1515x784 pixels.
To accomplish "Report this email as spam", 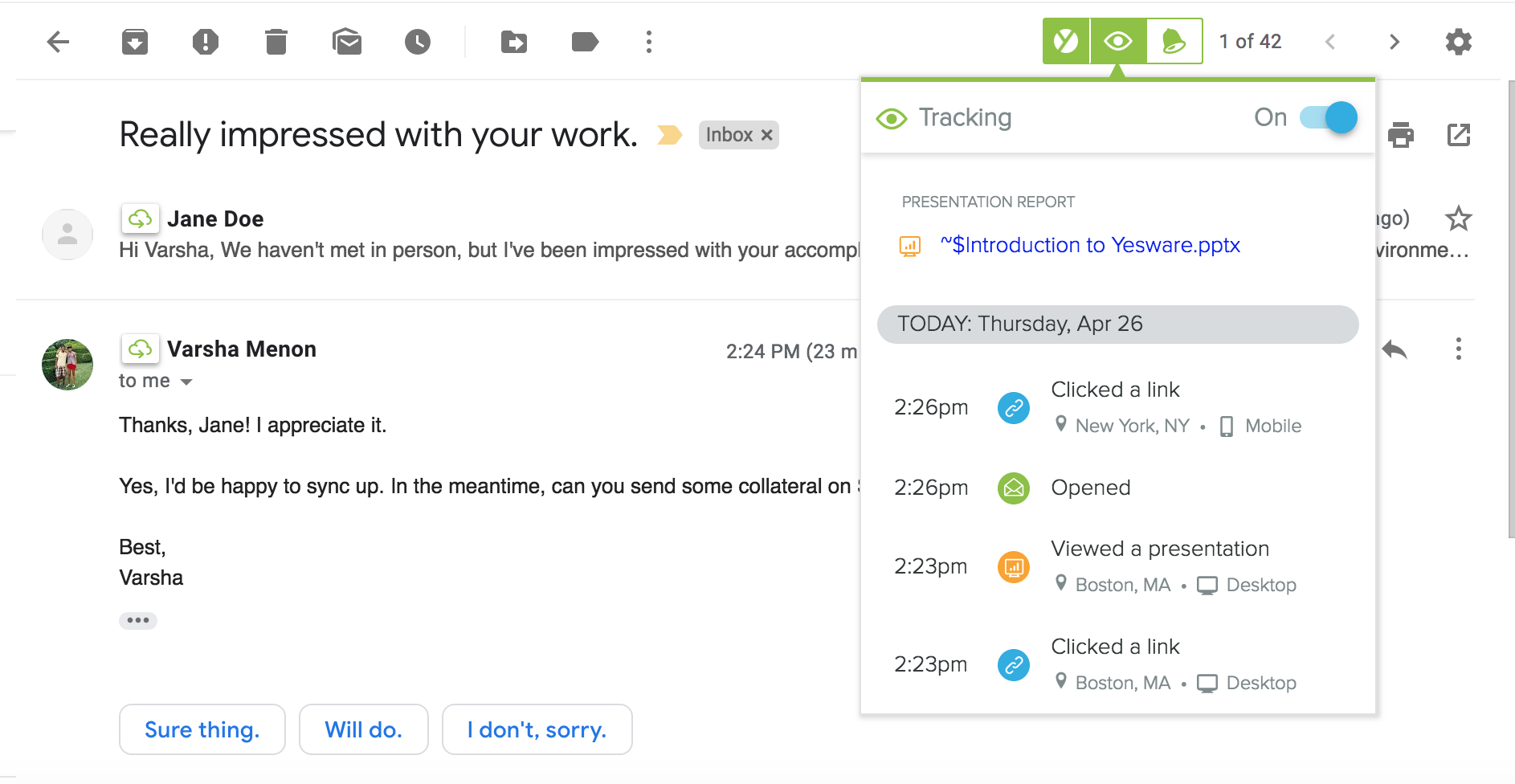I will tap(206, 42).
